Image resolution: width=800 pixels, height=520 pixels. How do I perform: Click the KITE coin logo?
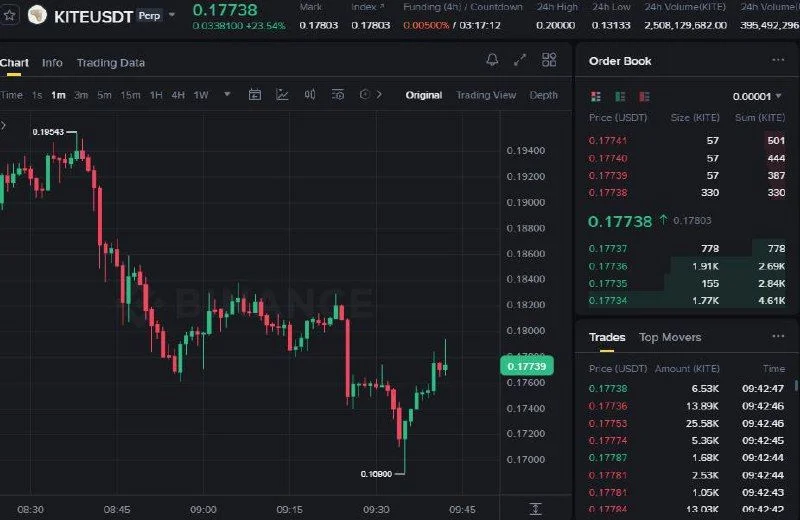37,15
